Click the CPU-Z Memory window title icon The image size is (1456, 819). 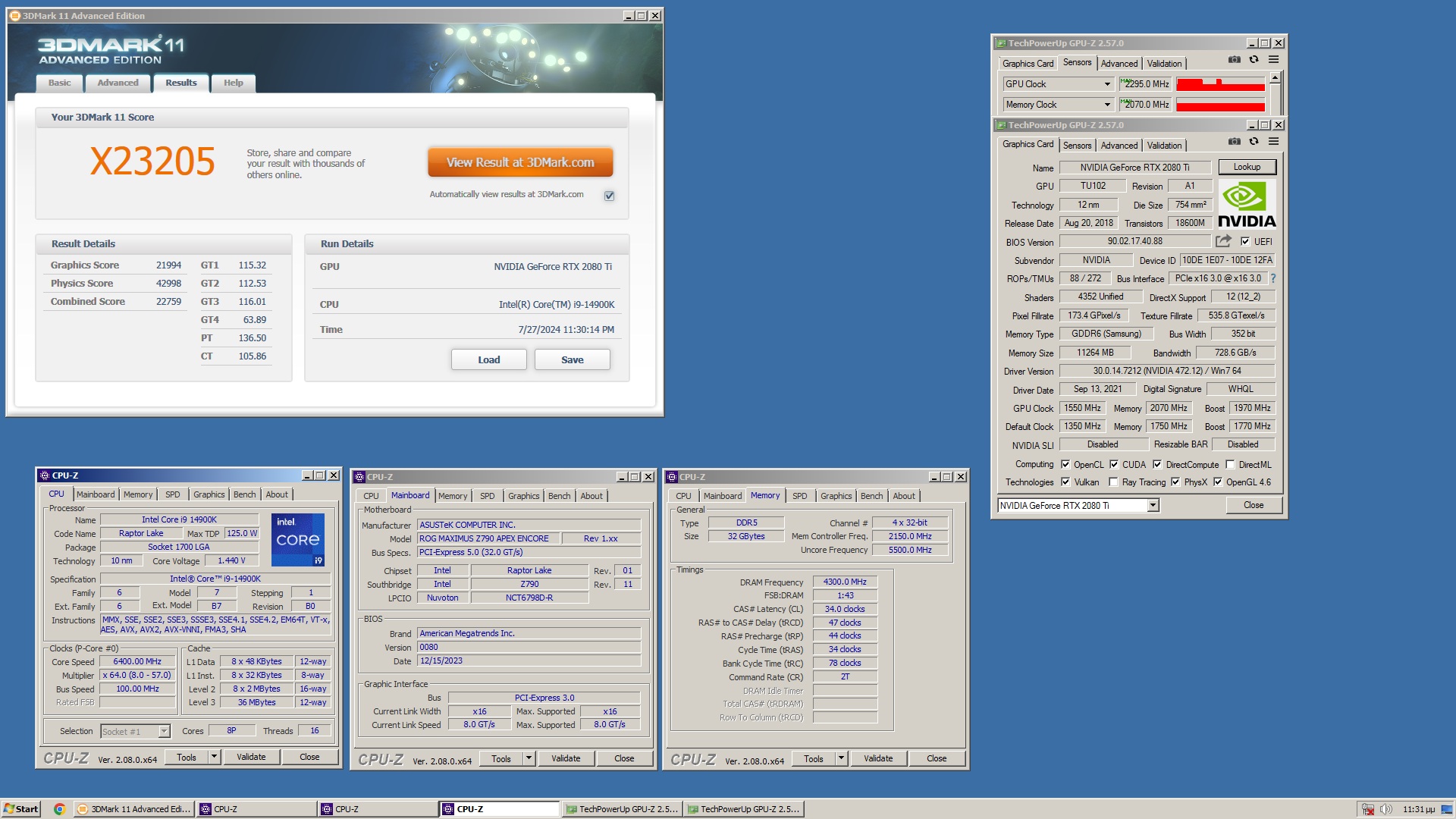click(x=671, y=477)
